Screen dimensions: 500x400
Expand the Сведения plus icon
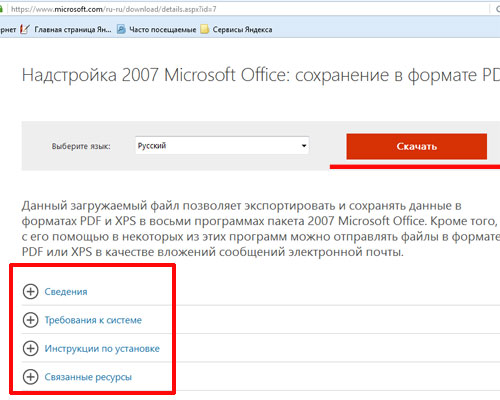click(x=30, y=292)
